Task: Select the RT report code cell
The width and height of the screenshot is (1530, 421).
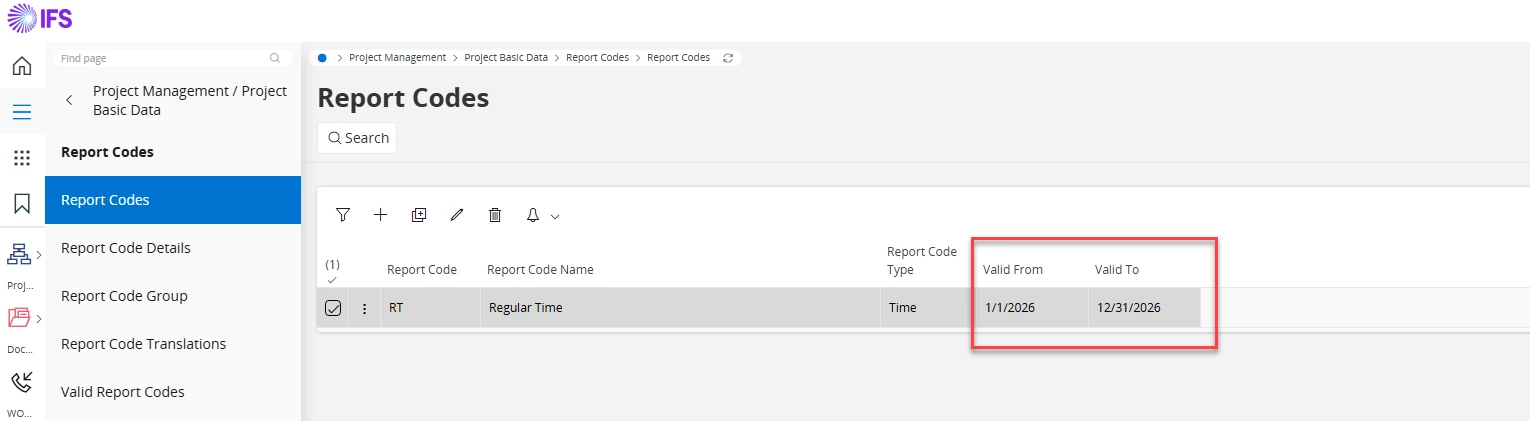Action: [x=430, y=308]
